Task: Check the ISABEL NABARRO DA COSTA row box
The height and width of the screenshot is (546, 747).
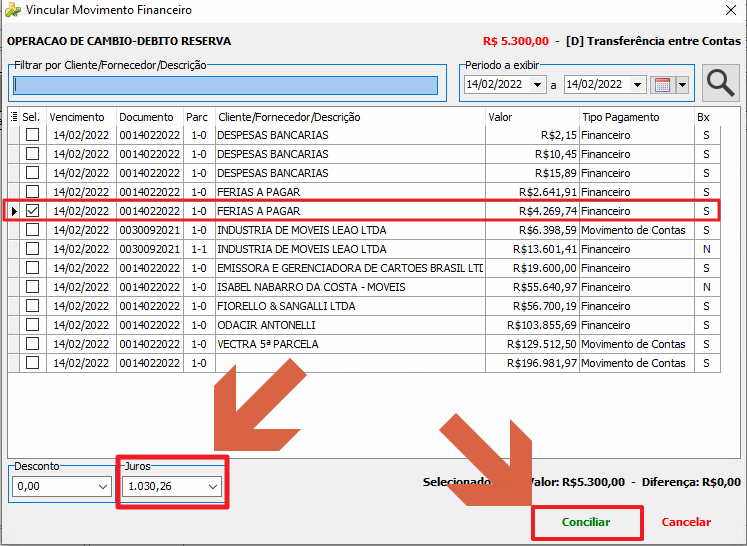Action: 32,287
